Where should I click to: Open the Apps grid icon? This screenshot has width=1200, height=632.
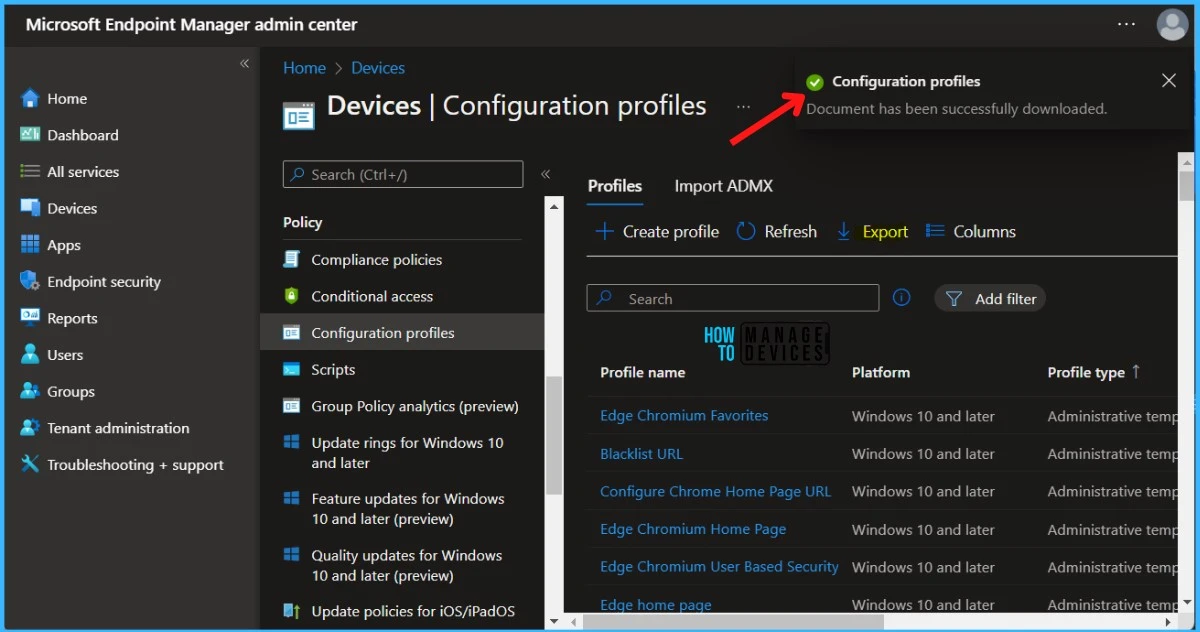(x=30, y=245)
